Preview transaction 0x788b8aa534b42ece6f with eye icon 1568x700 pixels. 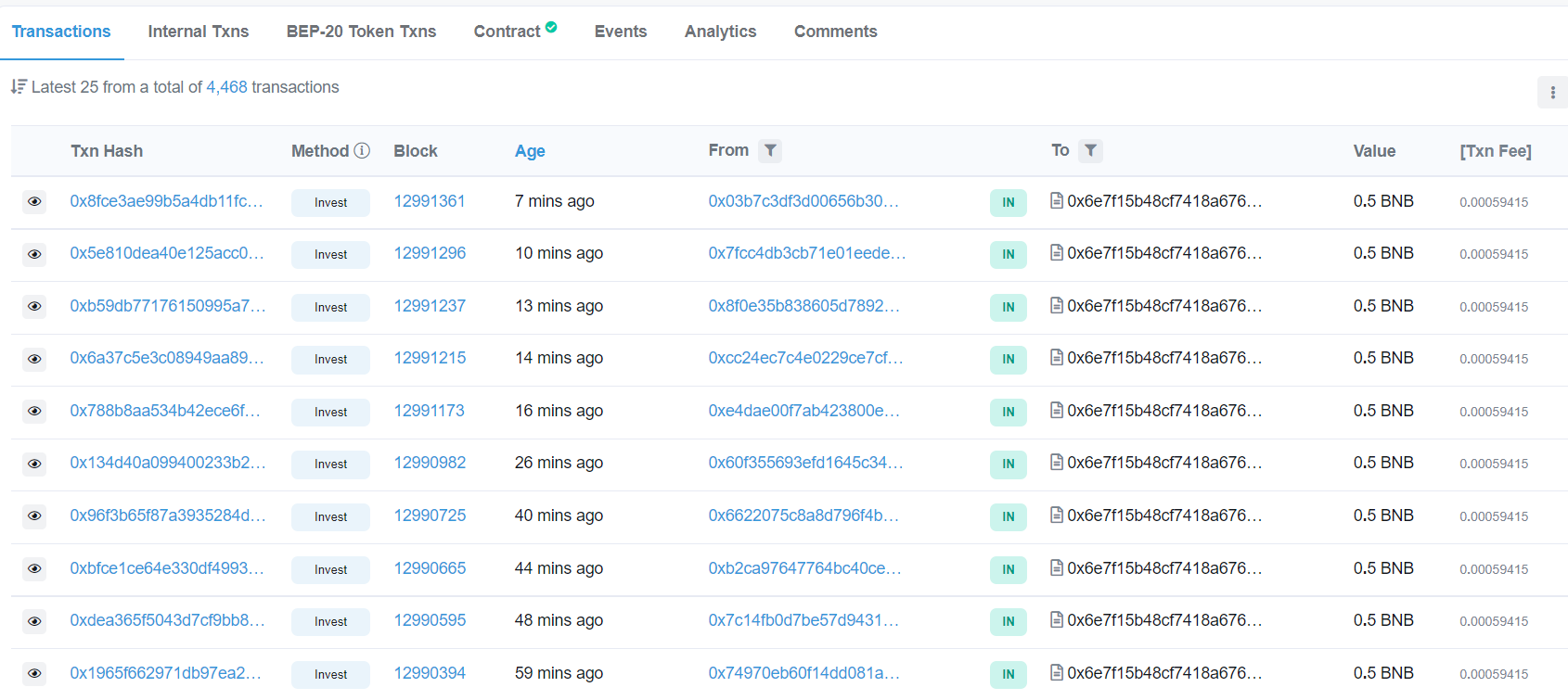(x=34, y=411)
